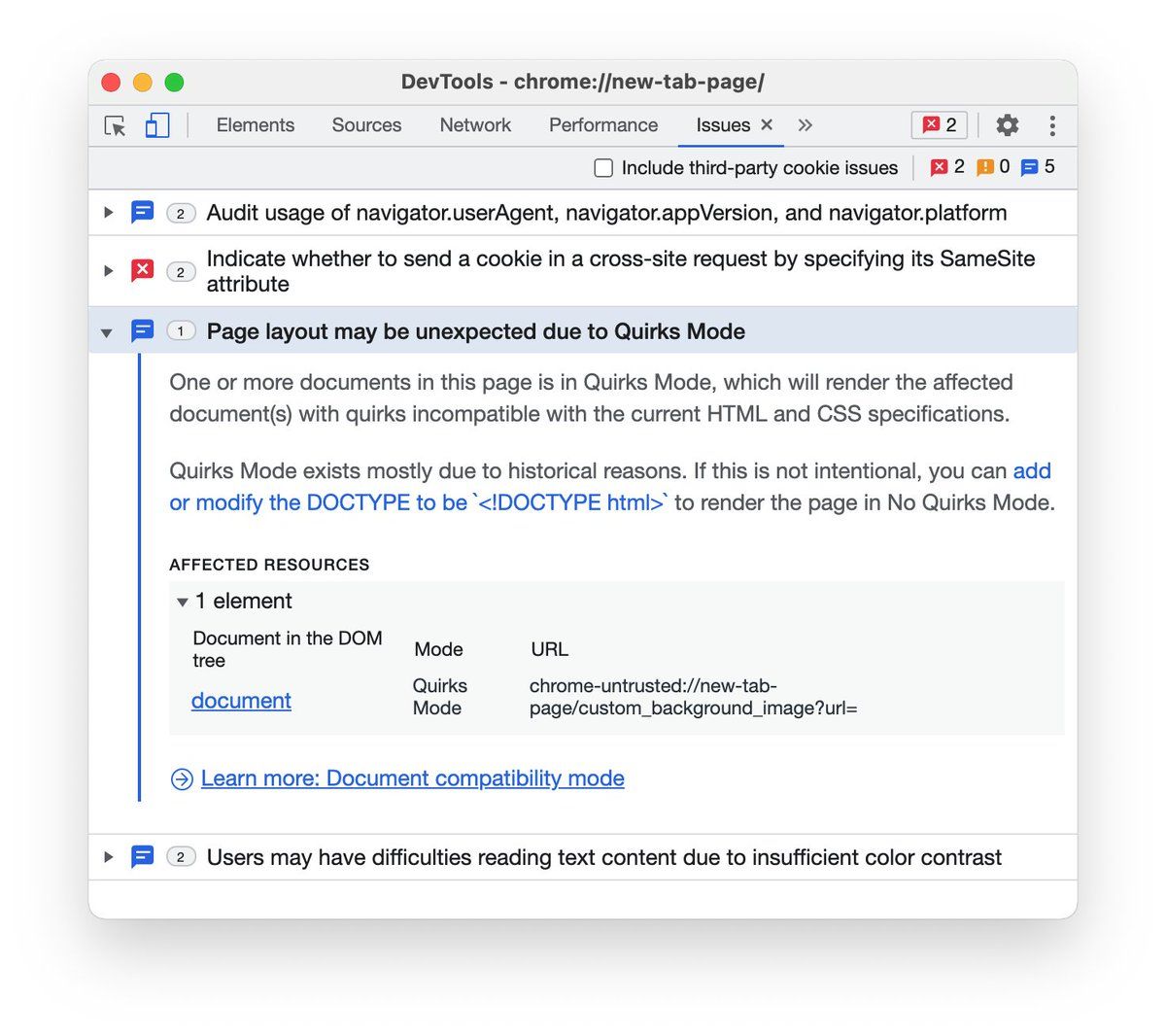This screenshot has width=1166, height=1036.
Task: Click the blue improvements count icon
Action: tap(1029, 167)
